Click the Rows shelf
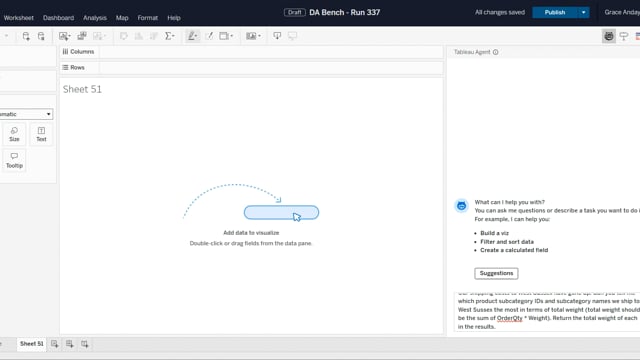 click(x=251, y=68)
